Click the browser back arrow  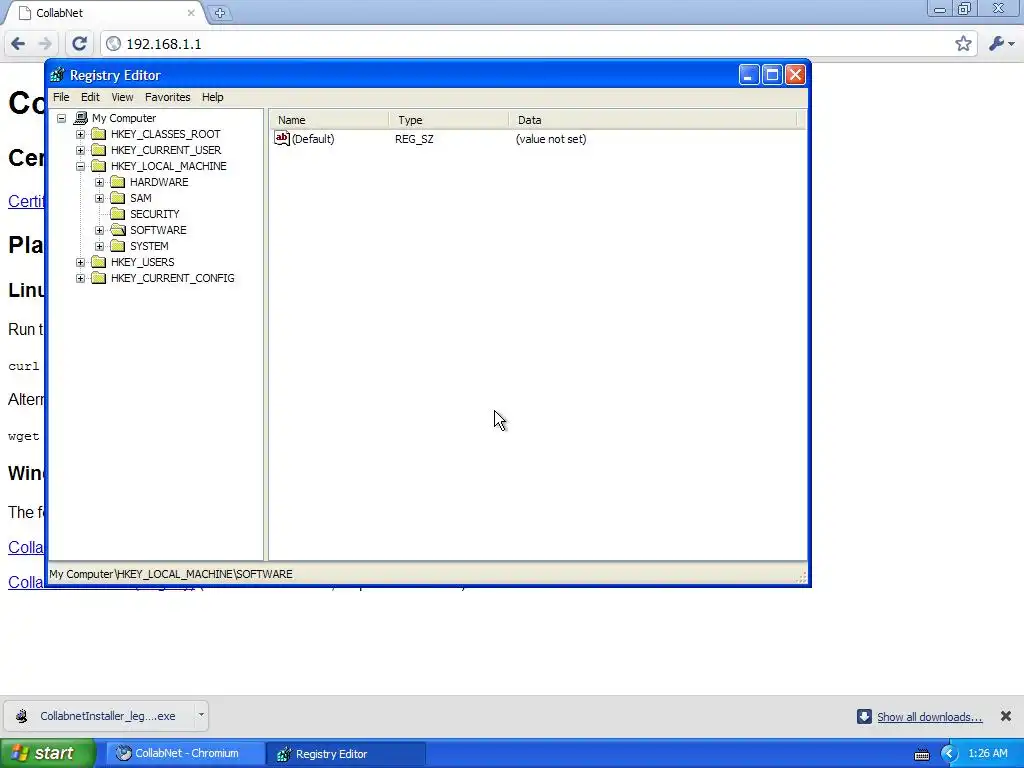[x=18, y=44]
